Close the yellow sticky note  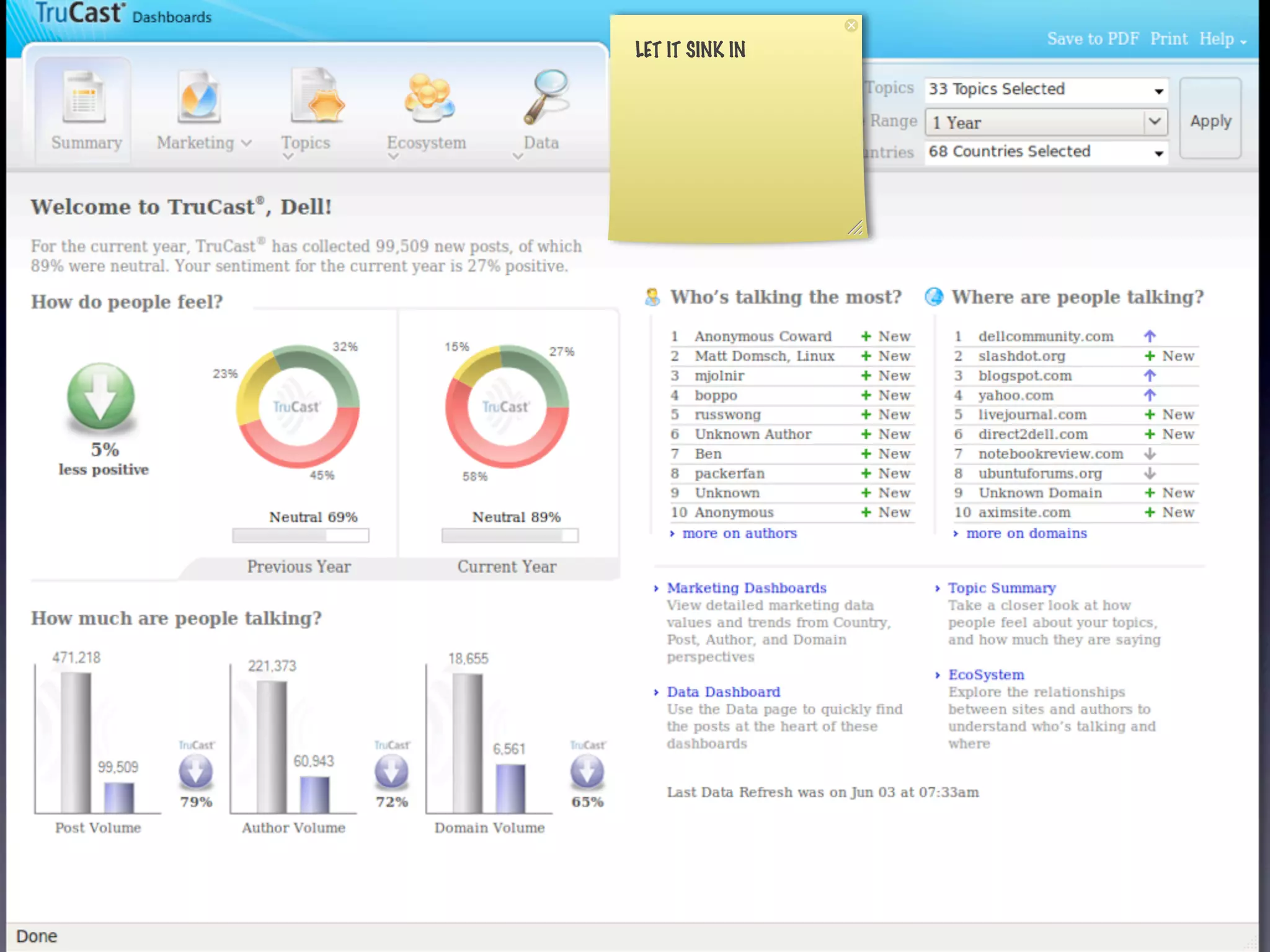[x=851, y=25]
